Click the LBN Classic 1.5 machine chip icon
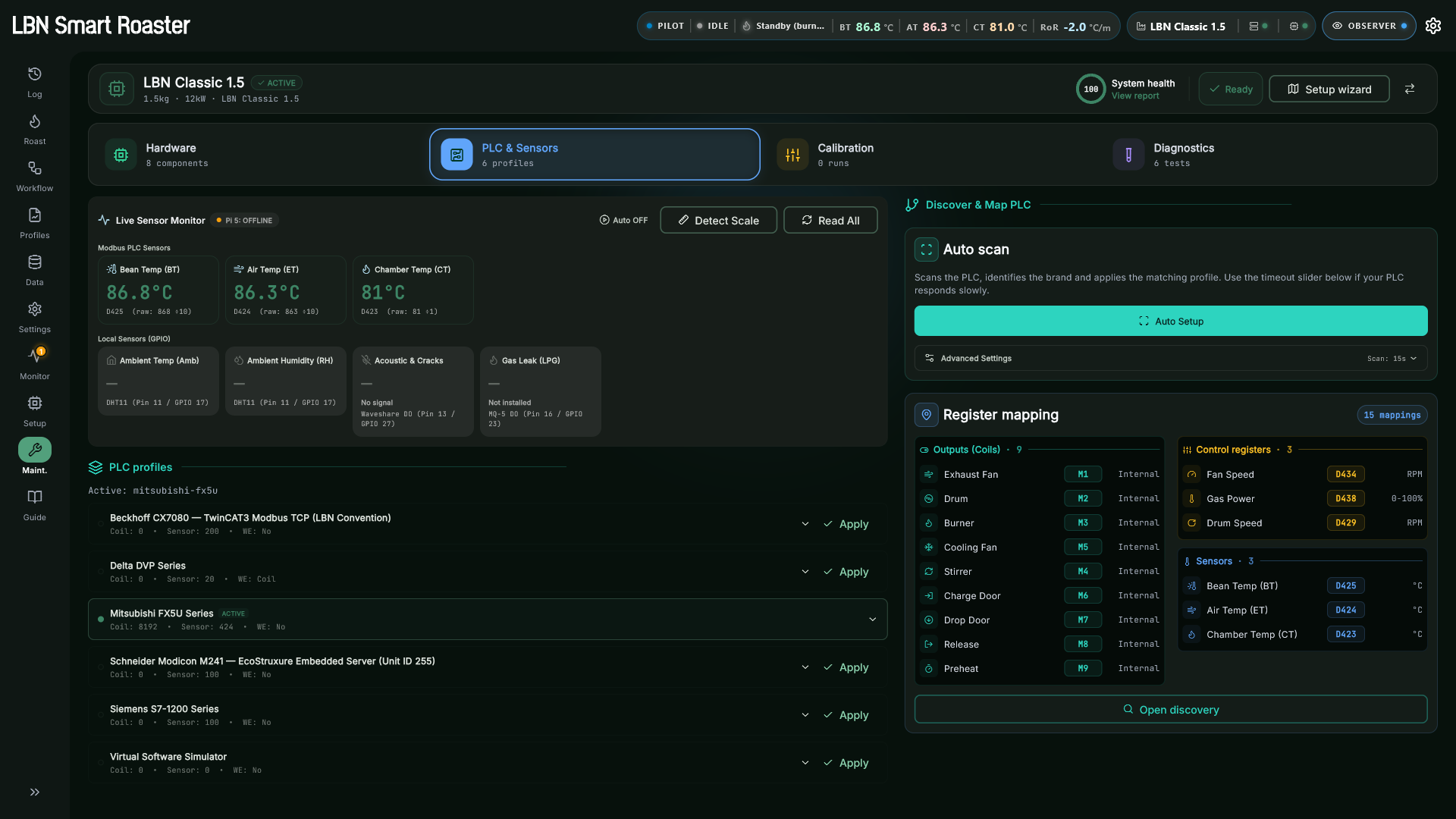This screenshot has height=819, width=1456. [x=117, y=89]
